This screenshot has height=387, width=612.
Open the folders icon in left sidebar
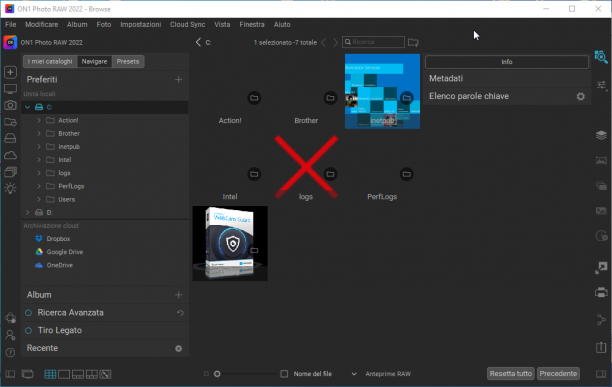point(10,122)
